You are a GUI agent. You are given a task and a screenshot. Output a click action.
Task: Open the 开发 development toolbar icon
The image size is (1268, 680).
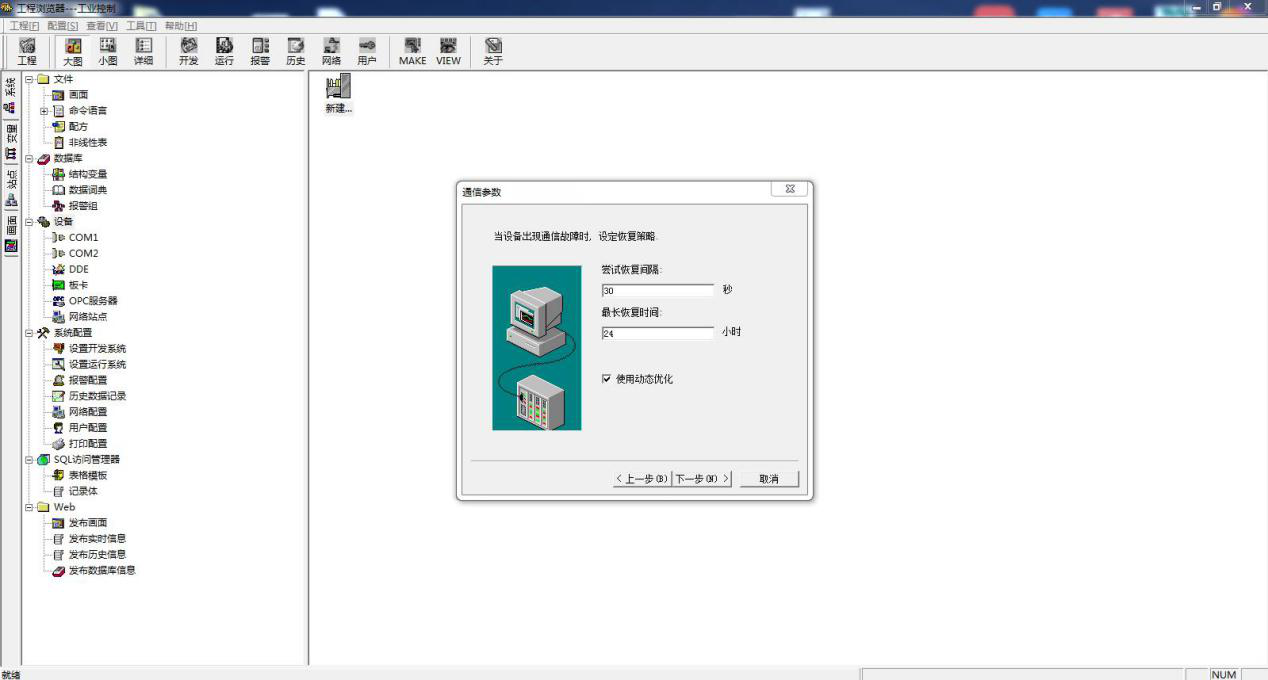188,51
